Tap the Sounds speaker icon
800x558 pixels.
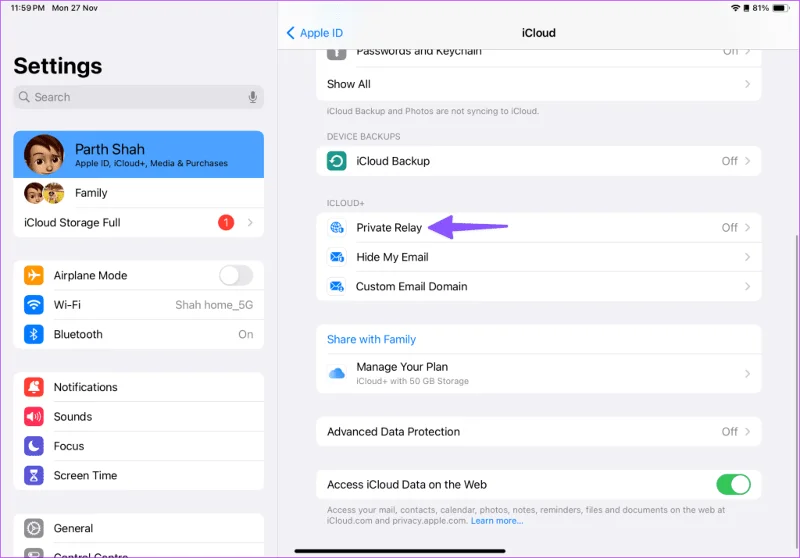[x=34, y=417]
